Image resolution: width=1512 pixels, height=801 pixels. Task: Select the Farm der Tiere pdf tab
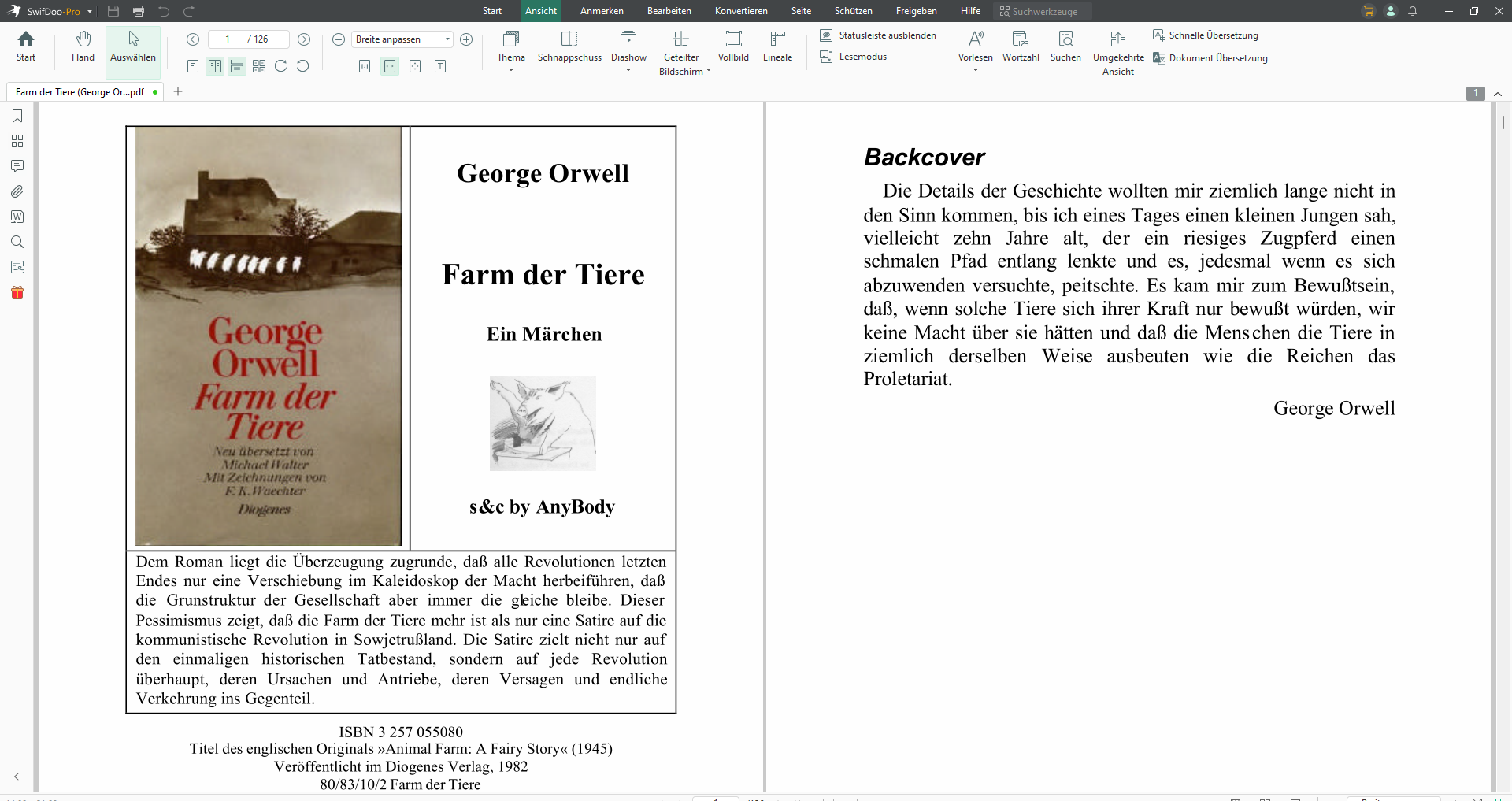[x=85, y=92]
